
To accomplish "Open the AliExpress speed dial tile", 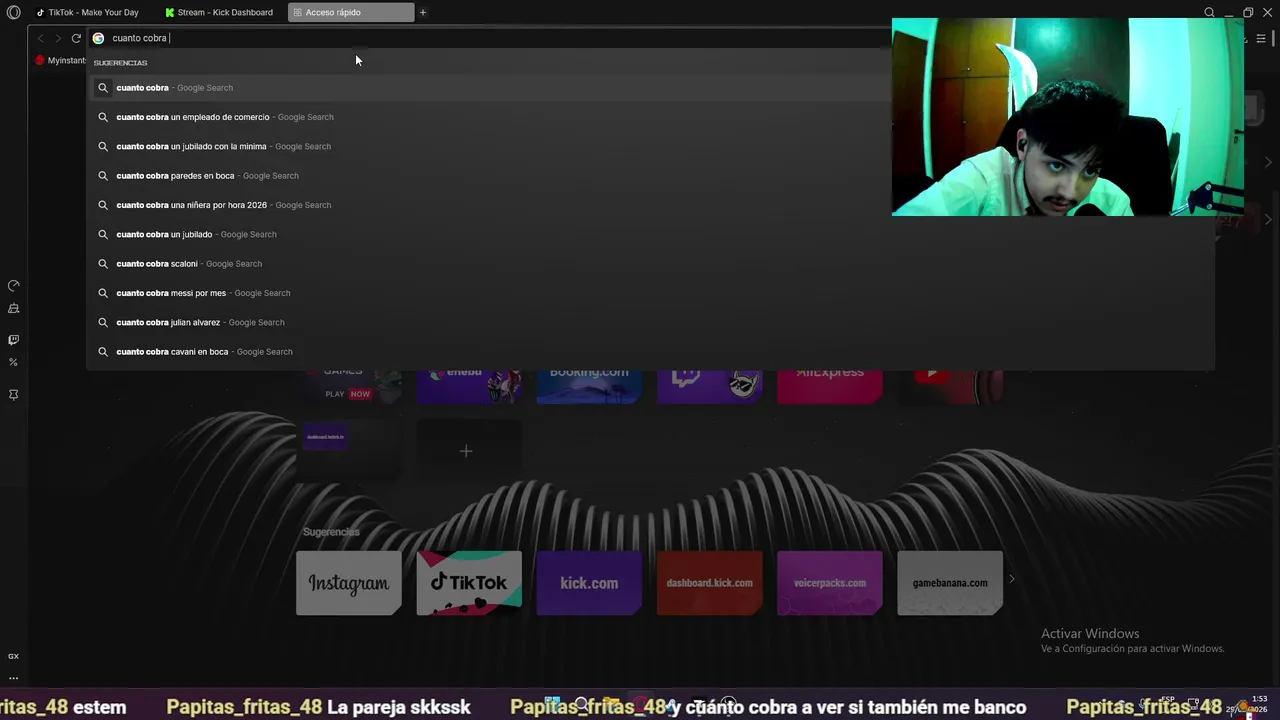I will point(830,386).
